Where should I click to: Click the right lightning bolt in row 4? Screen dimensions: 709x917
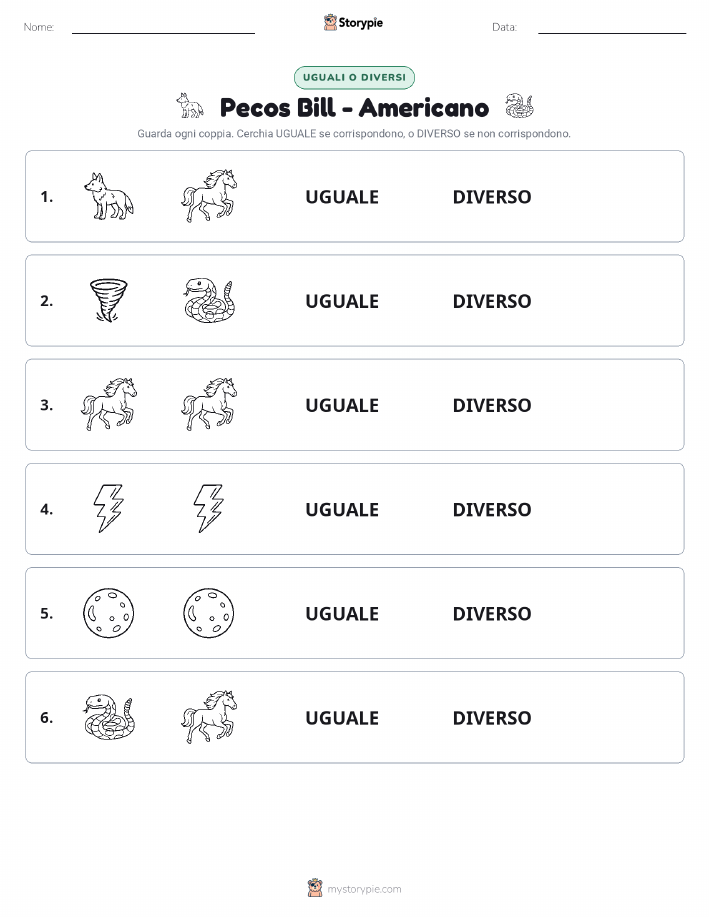[209, 508]
